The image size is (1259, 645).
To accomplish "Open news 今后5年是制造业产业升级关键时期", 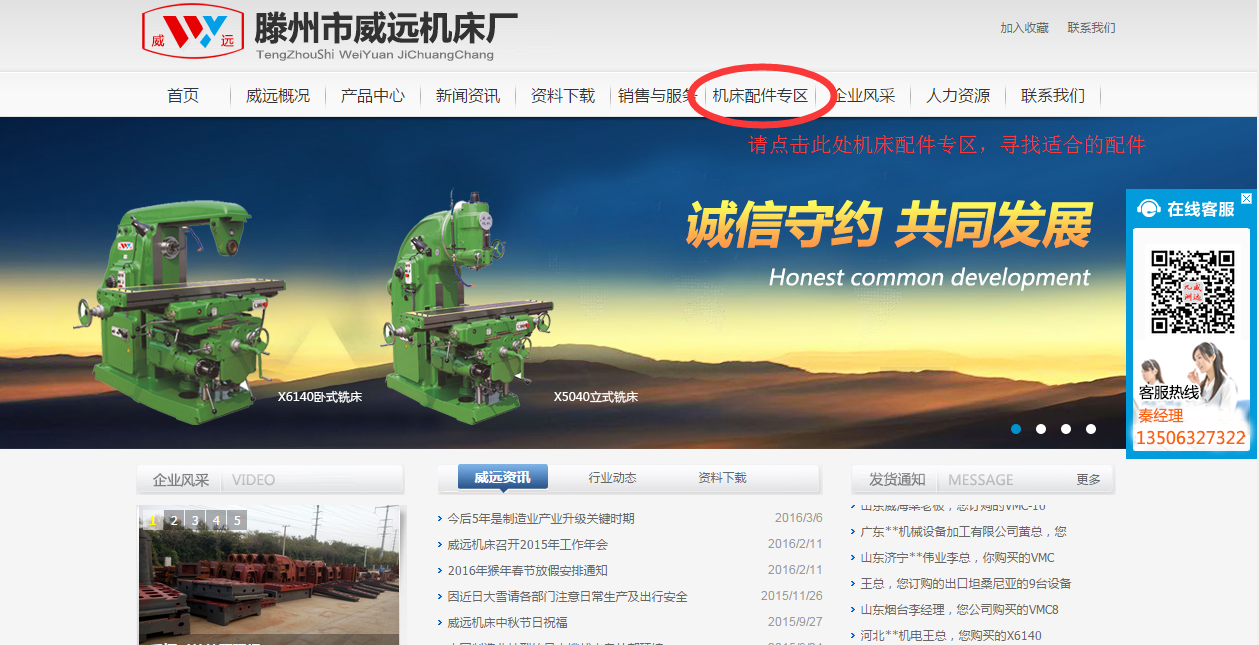I will 540,518.
